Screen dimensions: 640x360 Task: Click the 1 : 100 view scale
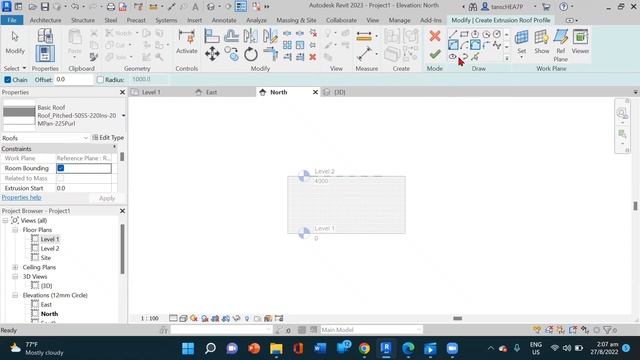click(x=150, y=318)
